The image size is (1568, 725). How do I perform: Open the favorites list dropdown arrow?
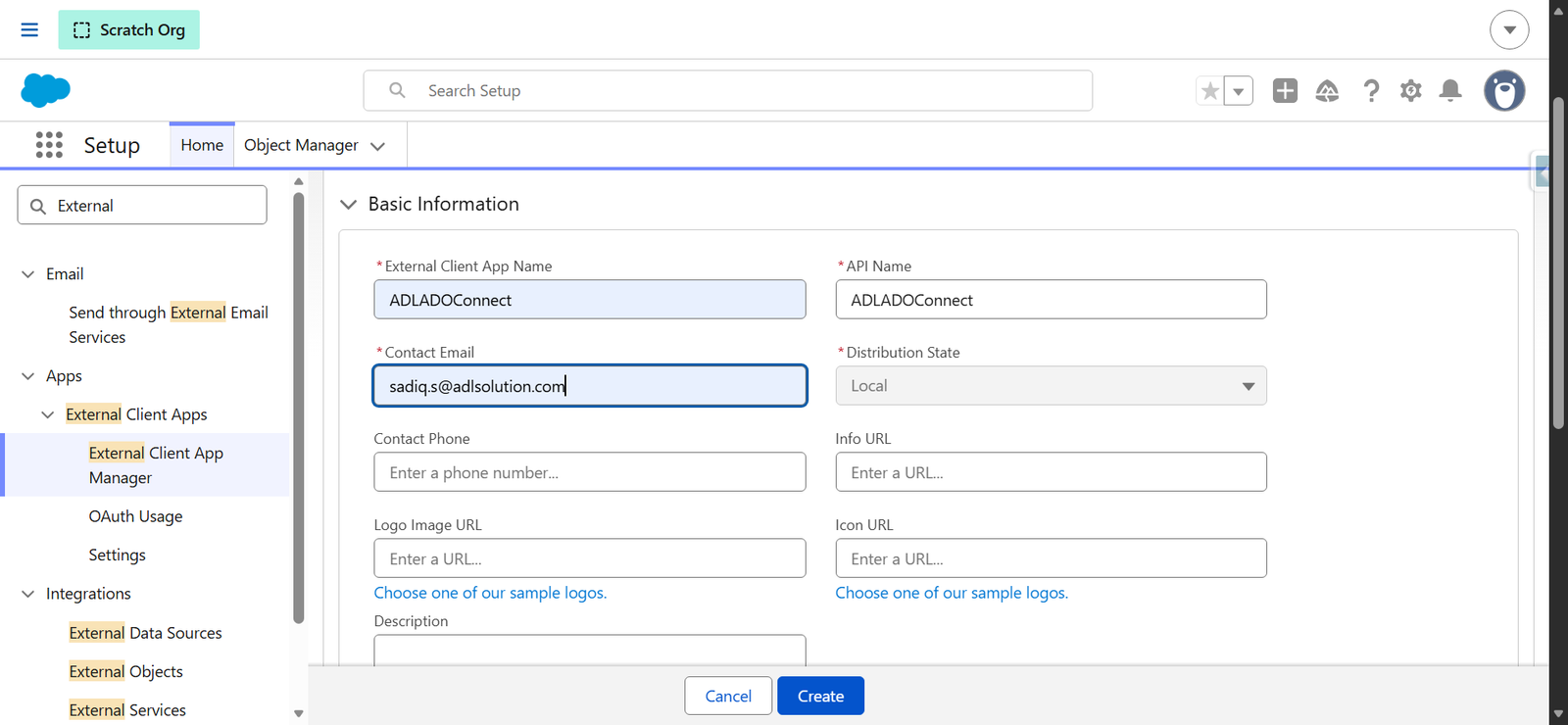(1239, 91)
